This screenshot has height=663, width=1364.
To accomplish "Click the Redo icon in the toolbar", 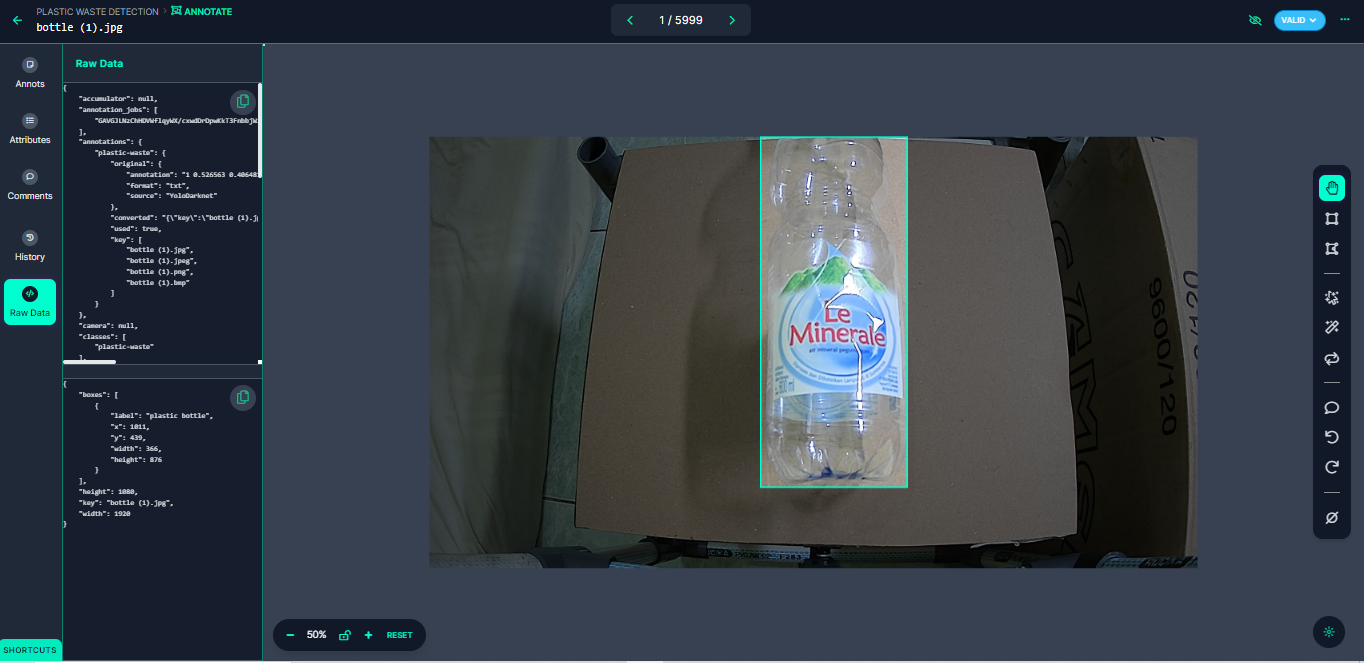I will click(1331, 466).
